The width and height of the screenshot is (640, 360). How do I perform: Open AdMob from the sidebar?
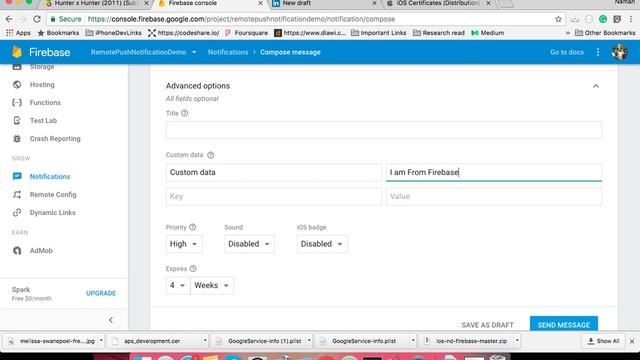tap(41, 250)
